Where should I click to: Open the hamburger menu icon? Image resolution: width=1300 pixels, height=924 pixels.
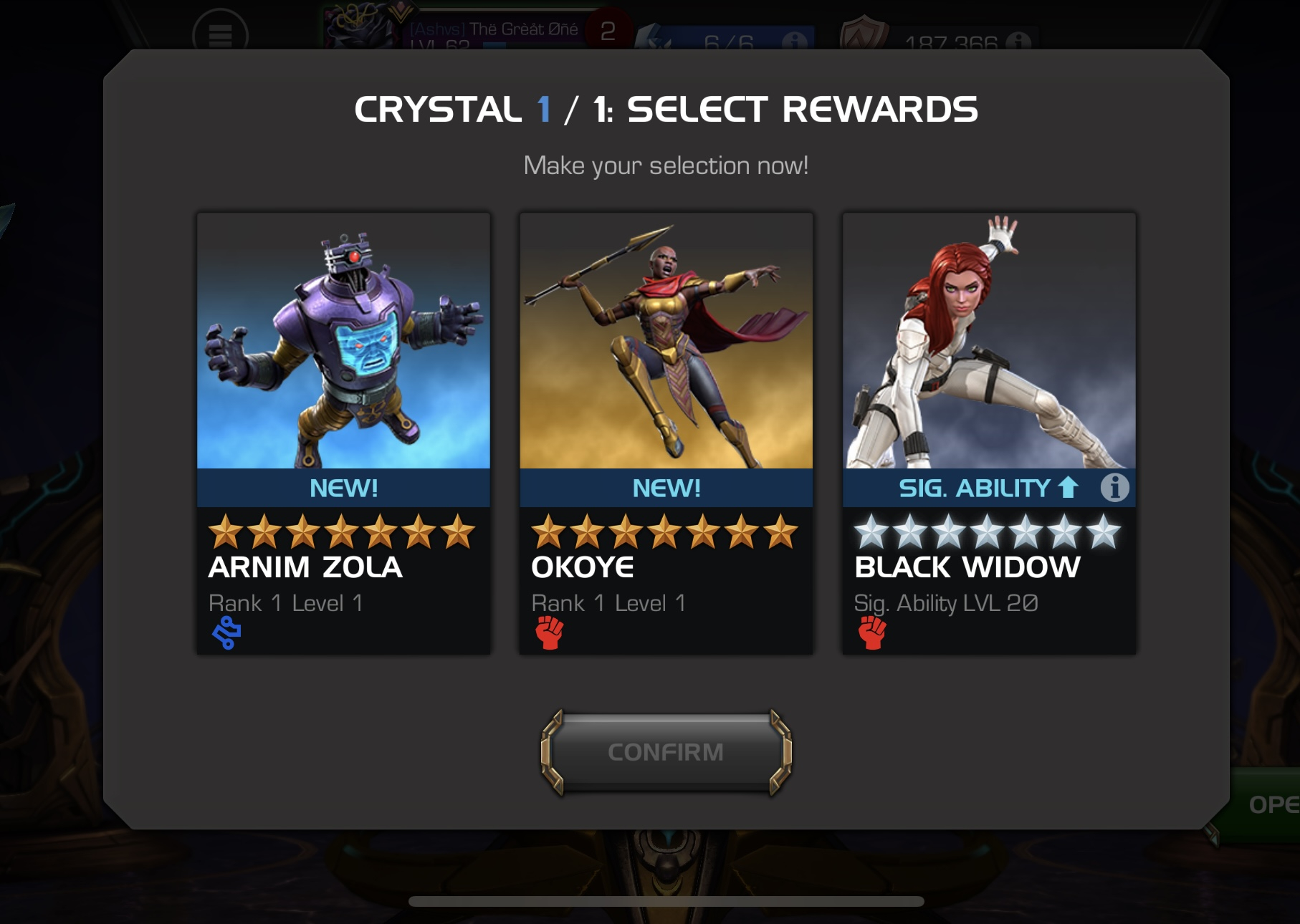tap(220, 33)
